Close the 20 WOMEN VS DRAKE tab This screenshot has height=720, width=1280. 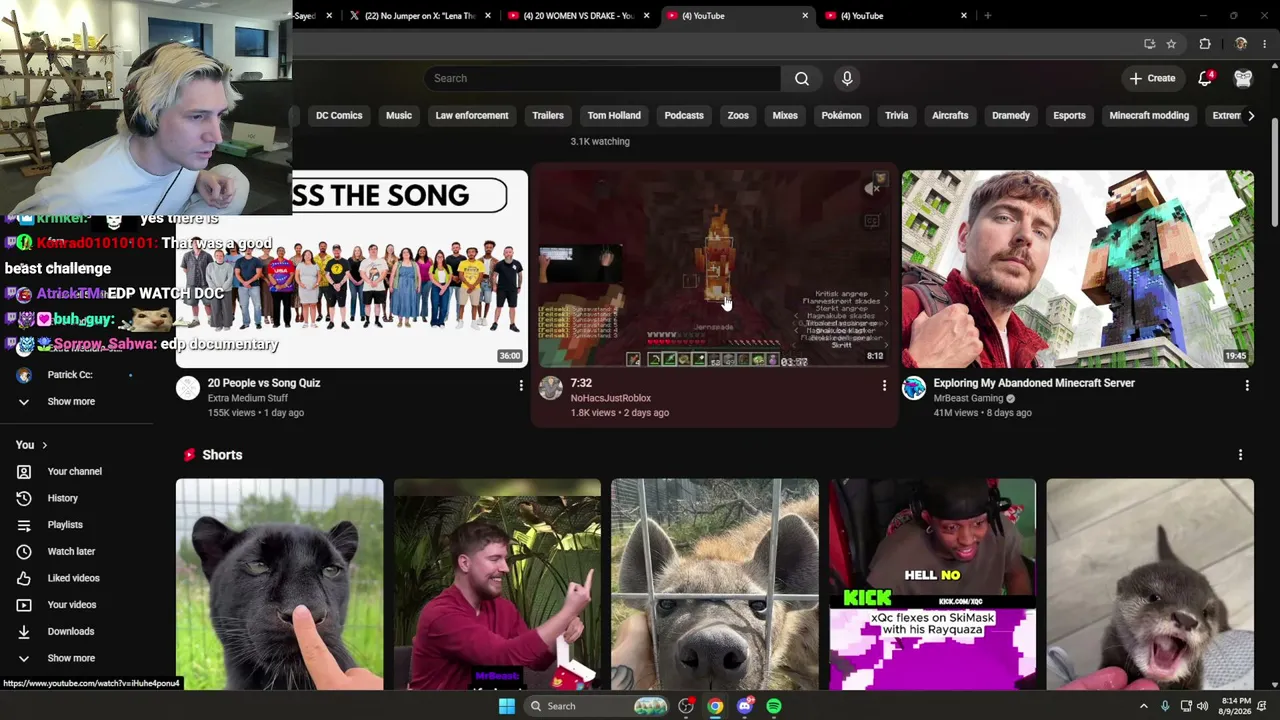[646, 15]
